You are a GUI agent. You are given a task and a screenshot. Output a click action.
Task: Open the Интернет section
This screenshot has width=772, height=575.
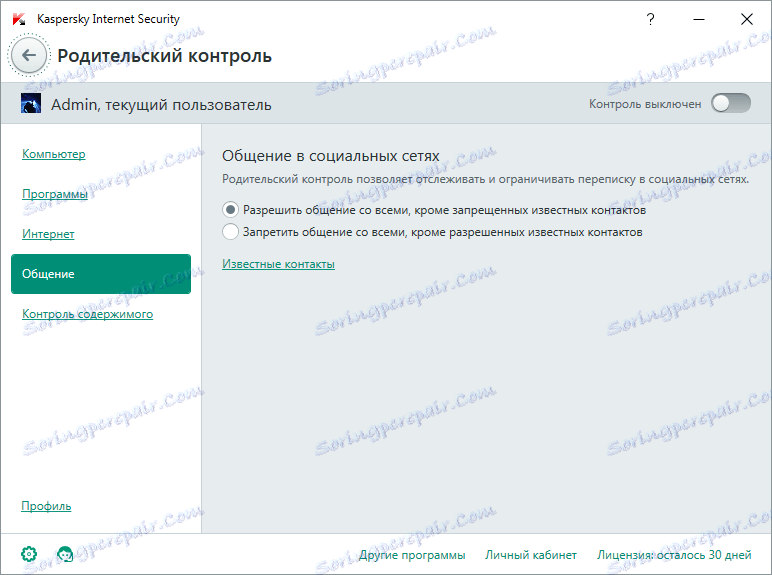click(48, 234)
